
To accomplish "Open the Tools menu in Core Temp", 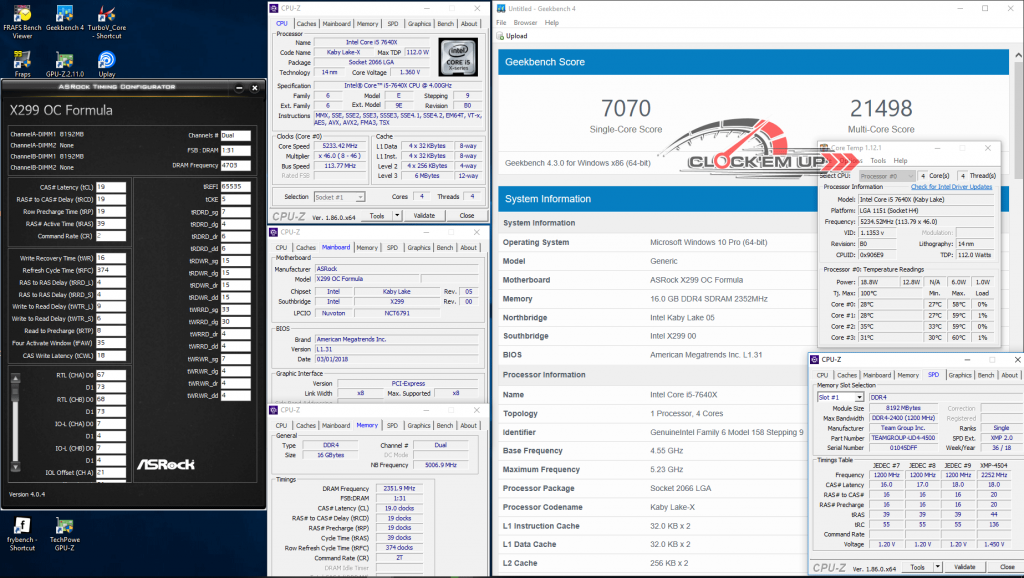I will click(878, 160).
